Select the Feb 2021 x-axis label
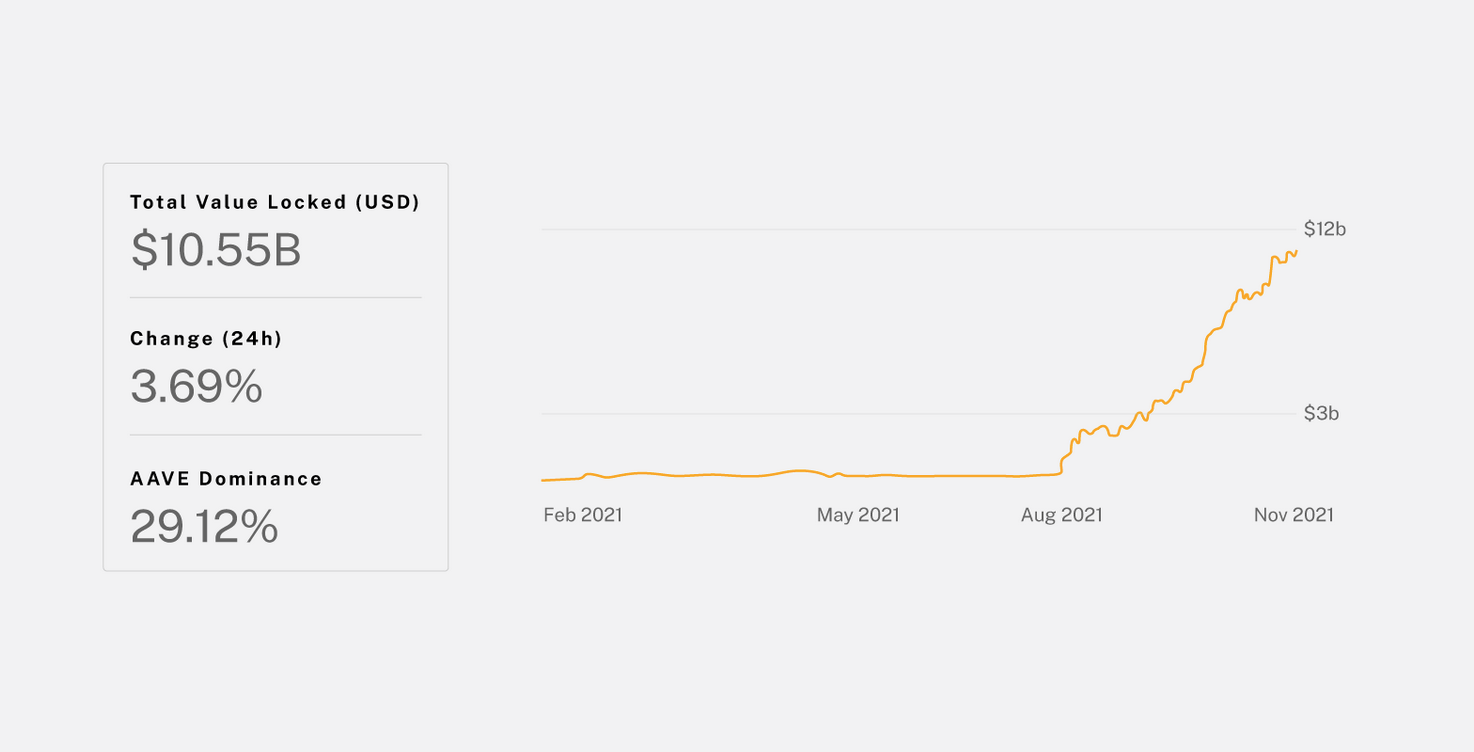Image resolution: width=1474 pixels, height=752 pixels. [x=583, y=515]
